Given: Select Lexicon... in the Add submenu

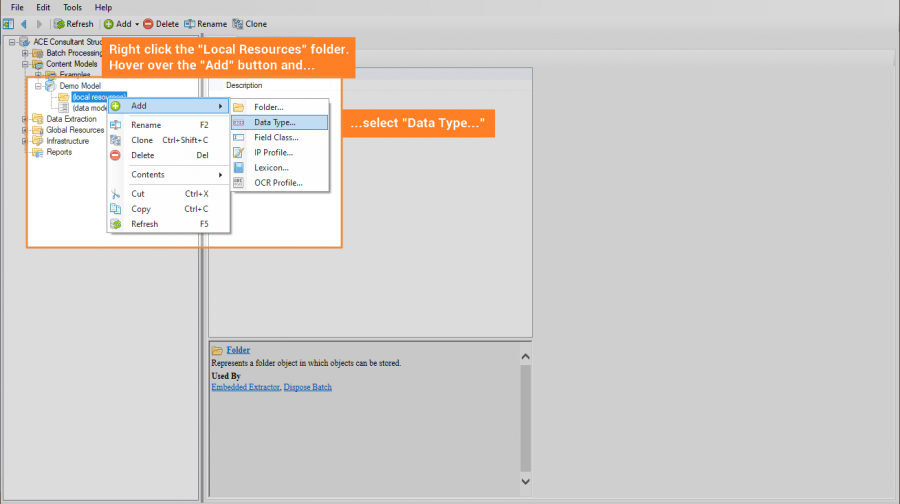Looking at the screenshot, I should (280, 168).
